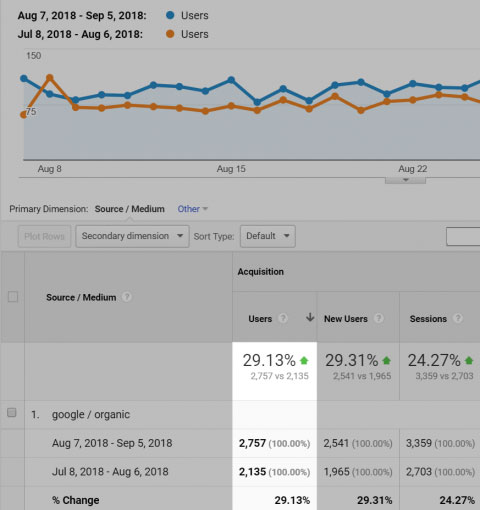
Task: Click the blue Users legend dot
Action: pos(170,15)
